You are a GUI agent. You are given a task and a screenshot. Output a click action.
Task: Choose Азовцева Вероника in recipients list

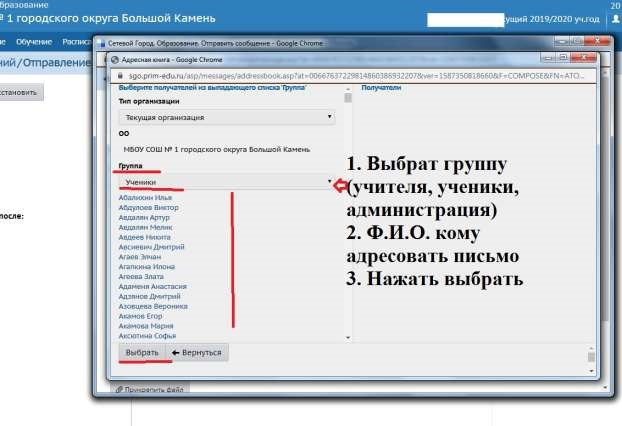(x=153, y=306)
